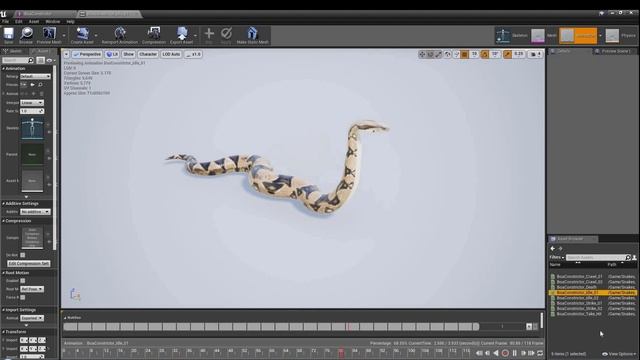Collapse the Root Motion section
Image resolution: width=640 pixels, height=360 pixels.
click(x=4, y=273)
